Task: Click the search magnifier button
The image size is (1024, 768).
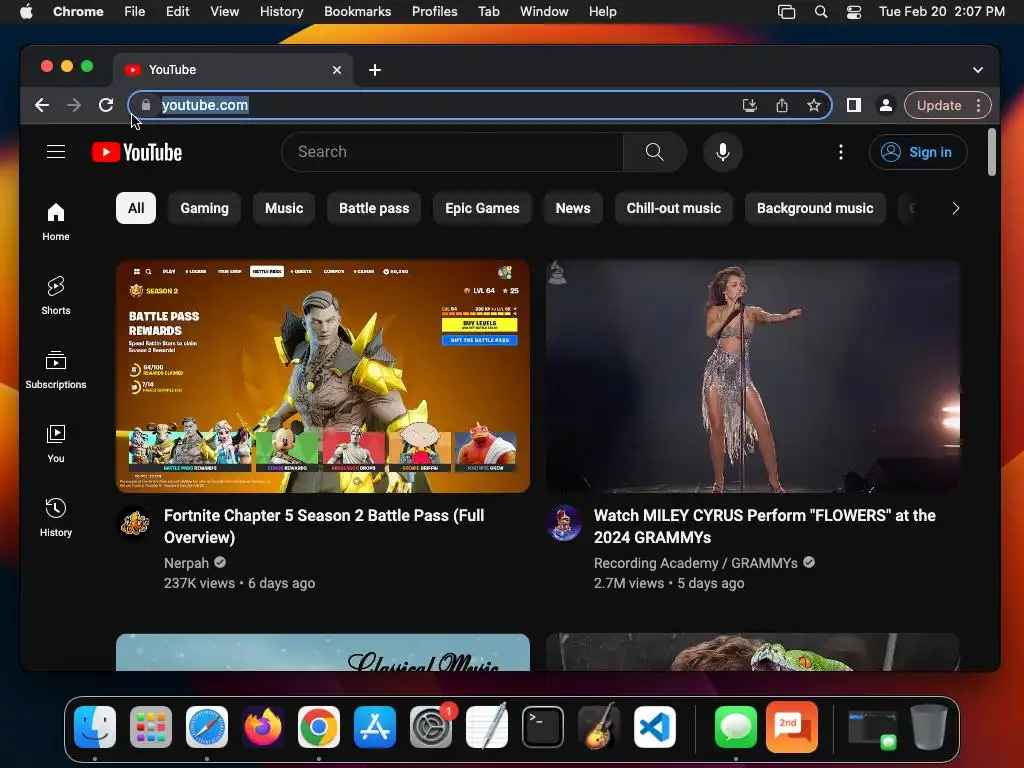Action: pos(654,152)
